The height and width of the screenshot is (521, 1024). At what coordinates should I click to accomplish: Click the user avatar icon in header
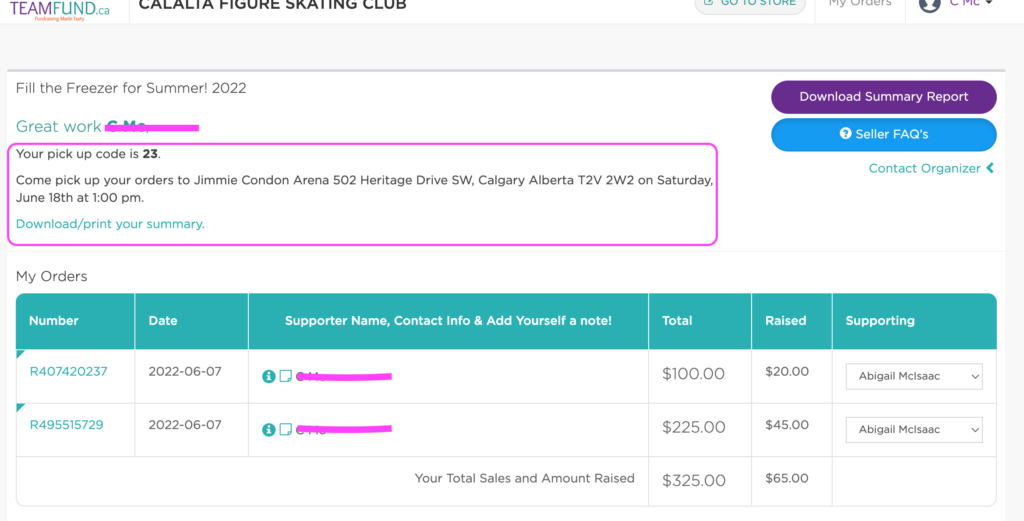[x=930, y=4]
